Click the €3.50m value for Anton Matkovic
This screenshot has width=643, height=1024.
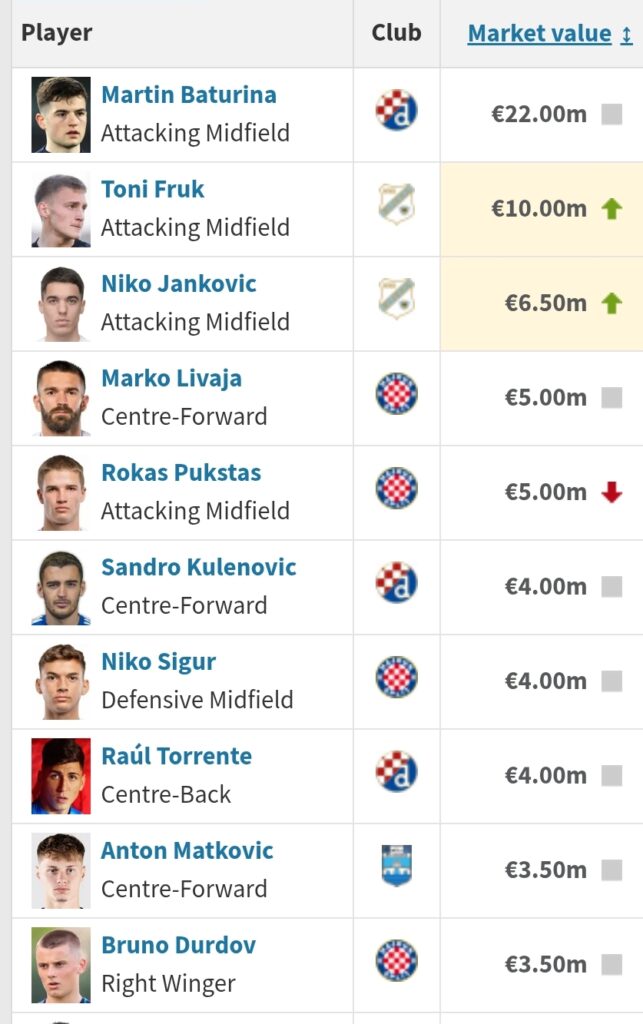point(546,870)
